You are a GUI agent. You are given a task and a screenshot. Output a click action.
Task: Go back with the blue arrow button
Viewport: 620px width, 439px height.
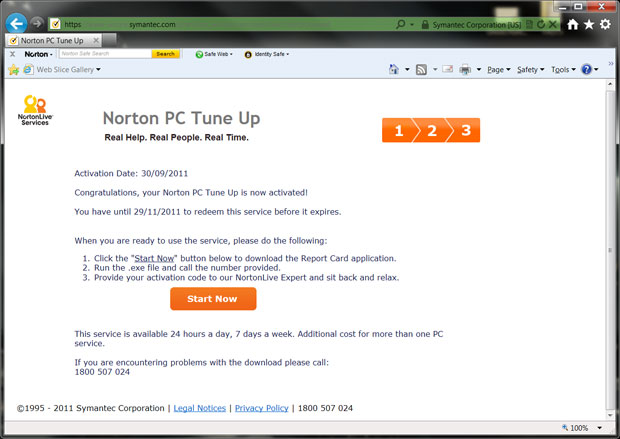17,24
